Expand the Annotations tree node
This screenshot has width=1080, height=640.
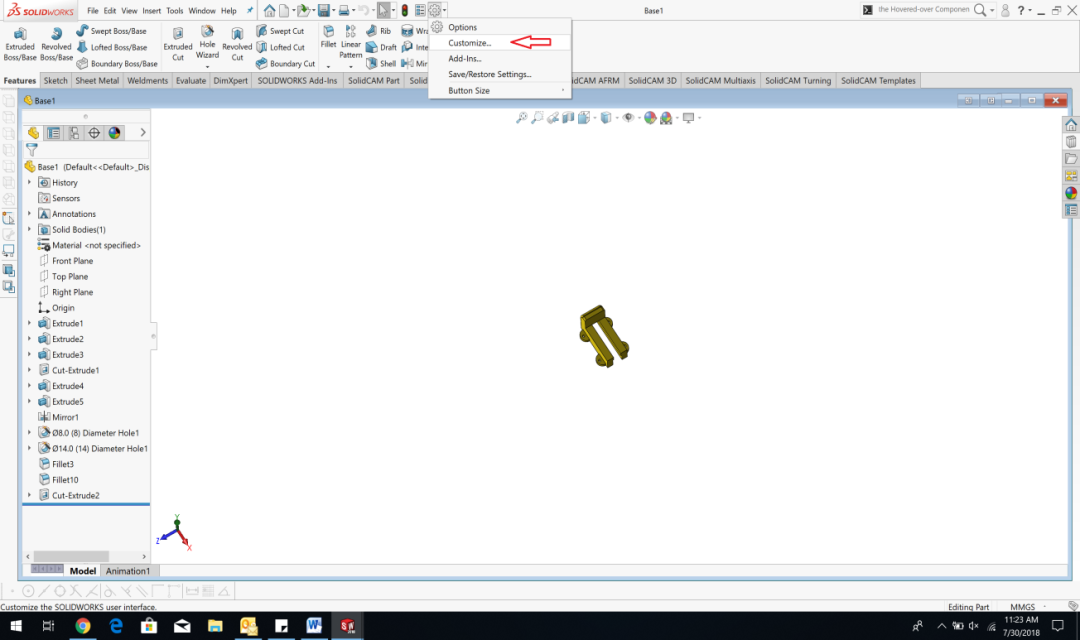(29, 214)
